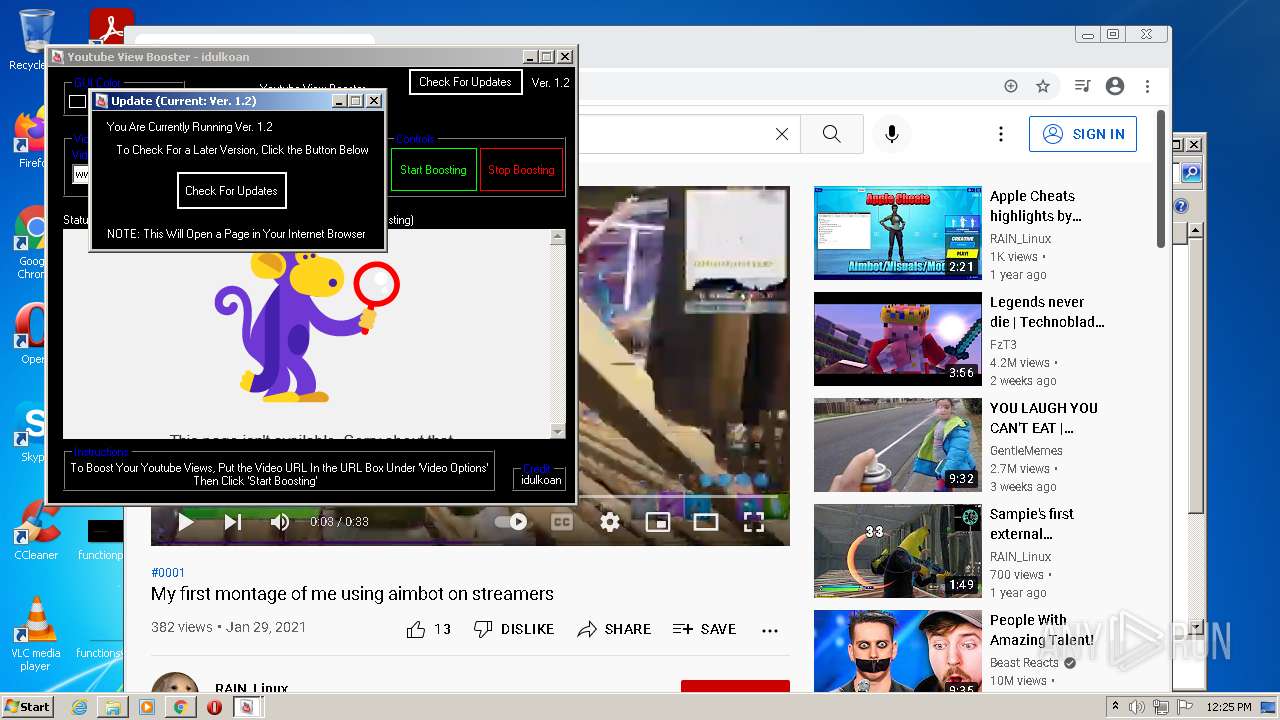The width and height of the screenshot is (1280, 720).
Task: Open Chrome from the taskbar
Action: 180,707
